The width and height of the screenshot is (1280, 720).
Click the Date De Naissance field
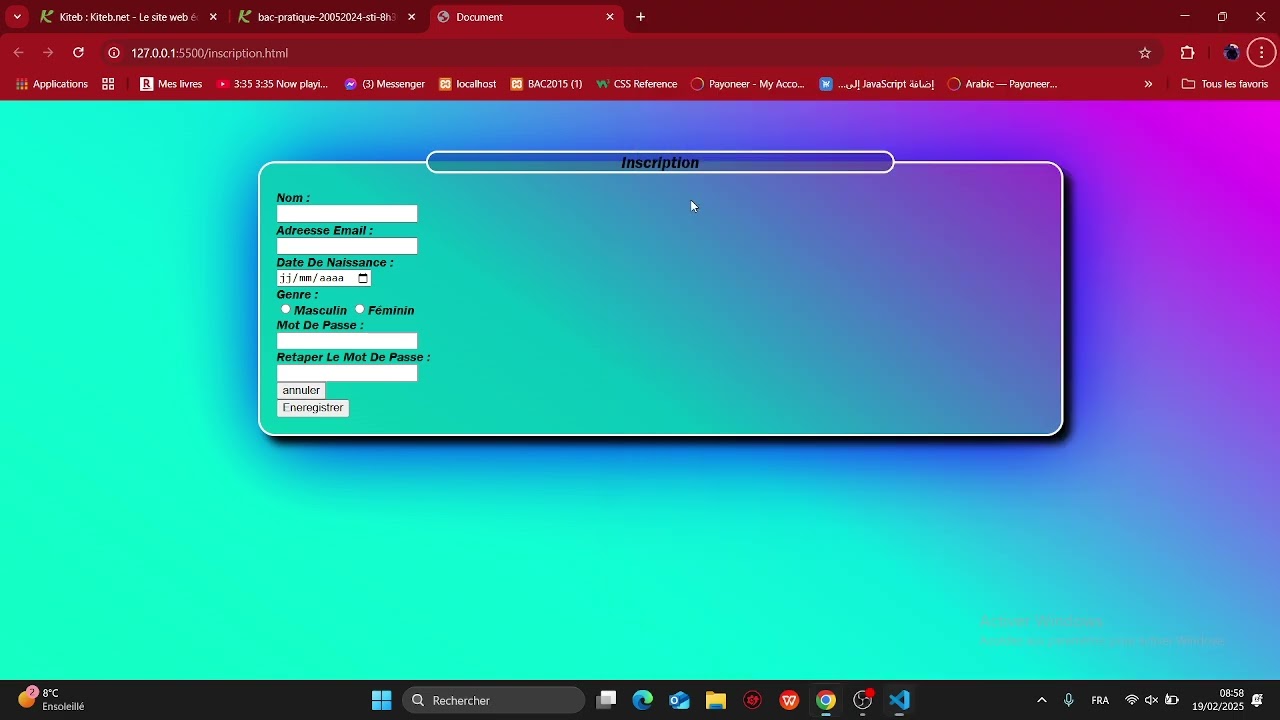[x=324, y=278]
